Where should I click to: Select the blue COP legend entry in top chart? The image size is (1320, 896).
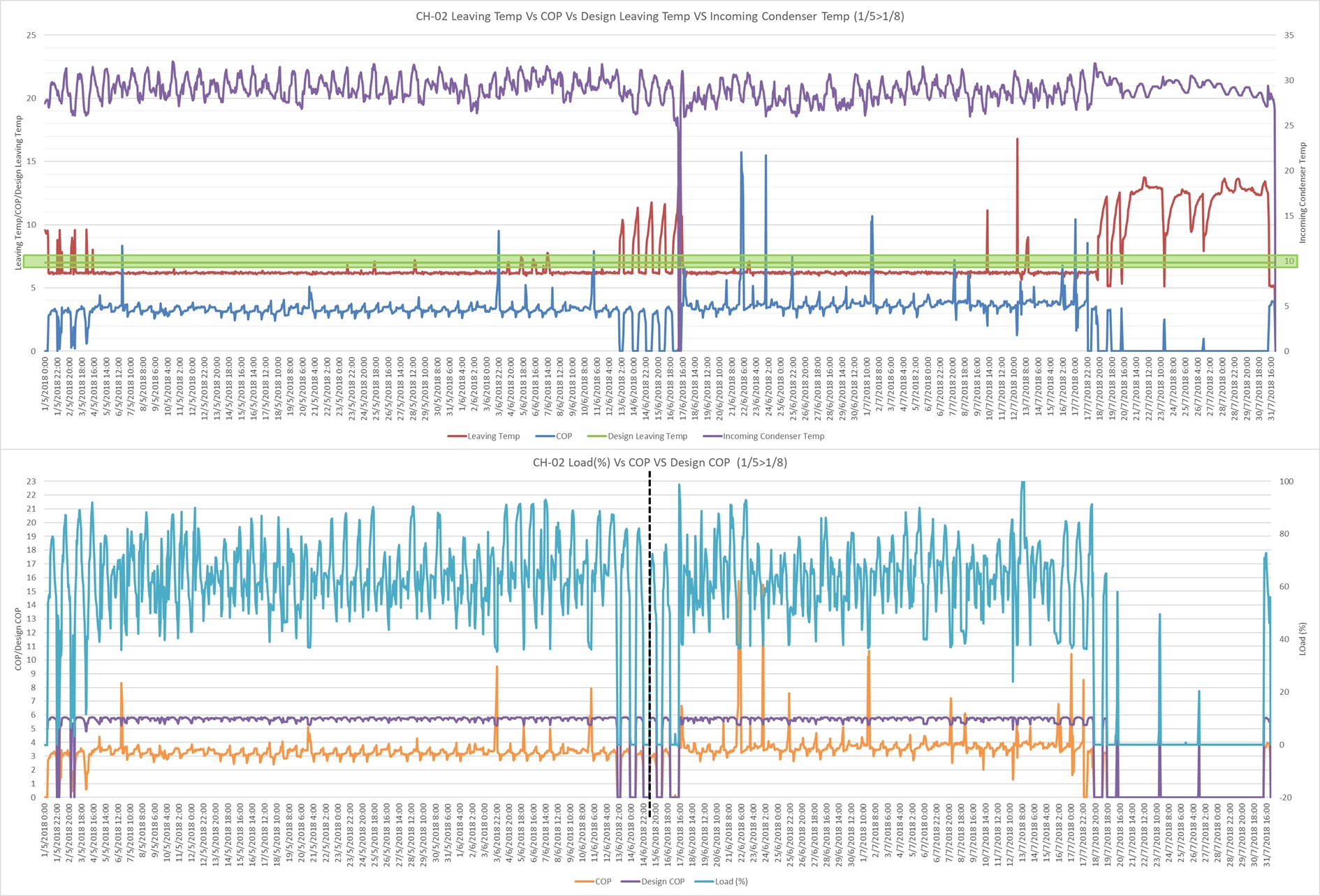(564, 436)
